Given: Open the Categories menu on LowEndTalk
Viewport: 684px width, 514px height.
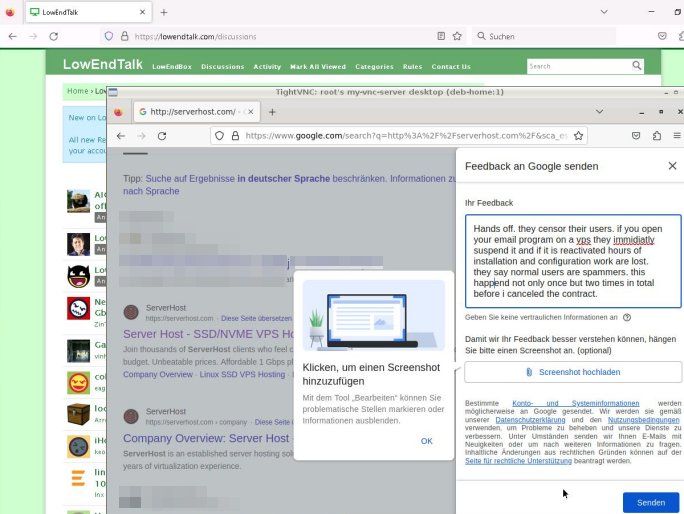Looking at the screenshot, I should (374, 67).
